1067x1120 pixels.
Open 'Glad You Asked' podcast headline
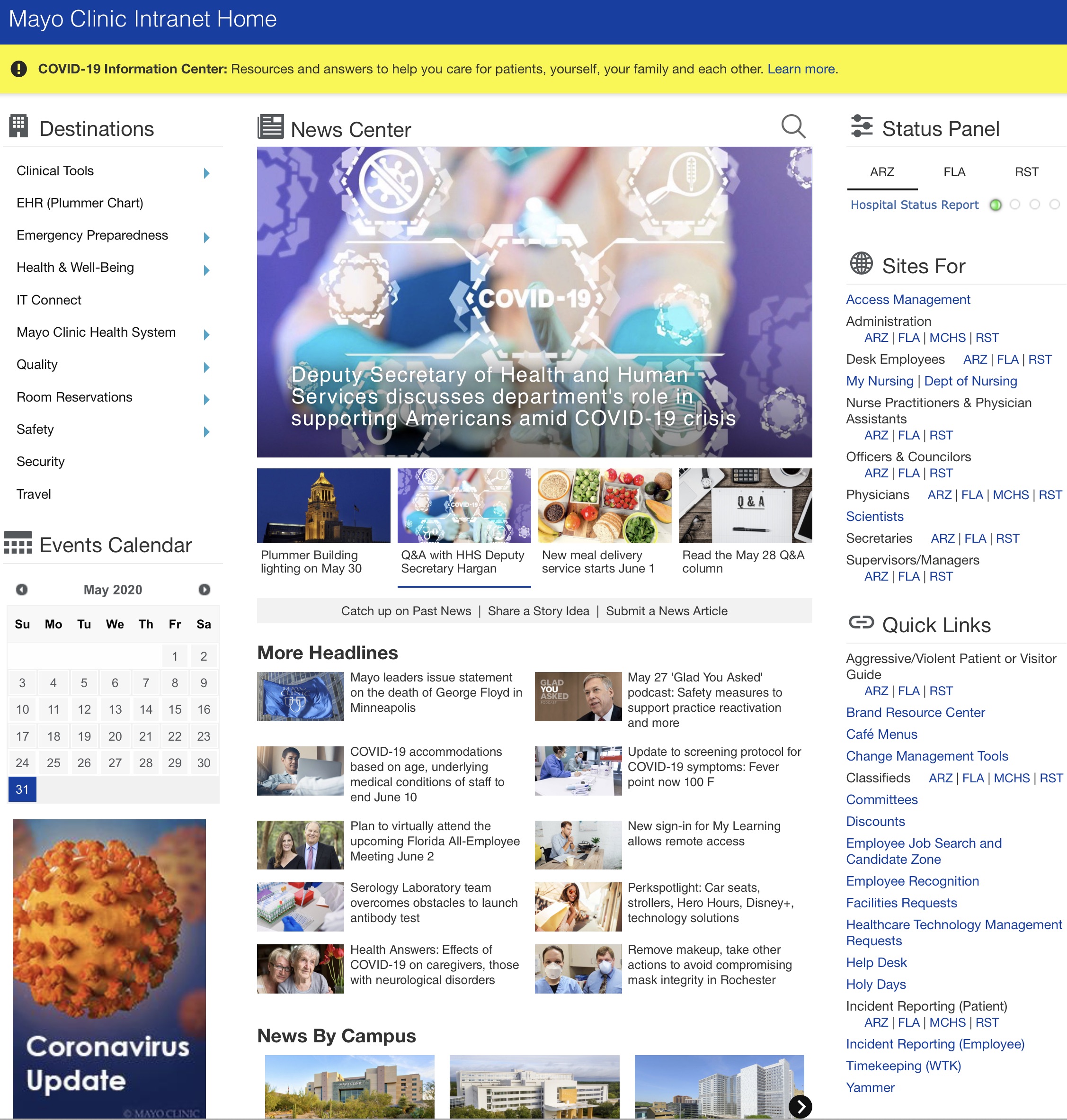pyautogui.click(x=705, y=700)
